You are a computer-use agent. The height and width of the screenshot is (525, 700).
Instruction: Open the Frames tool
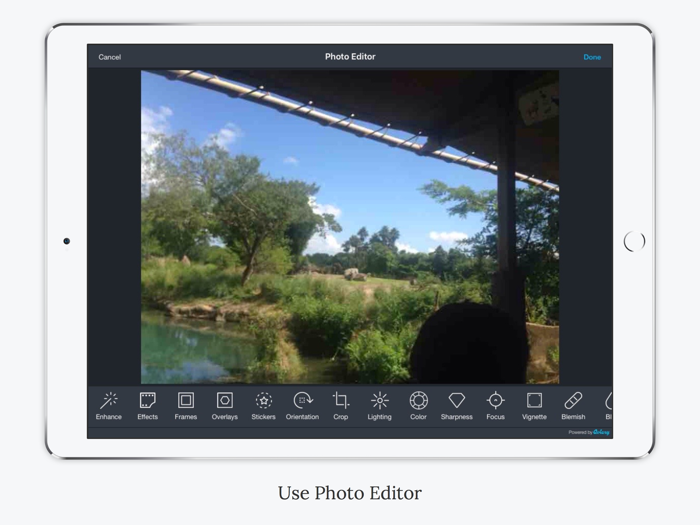point(186,406)
